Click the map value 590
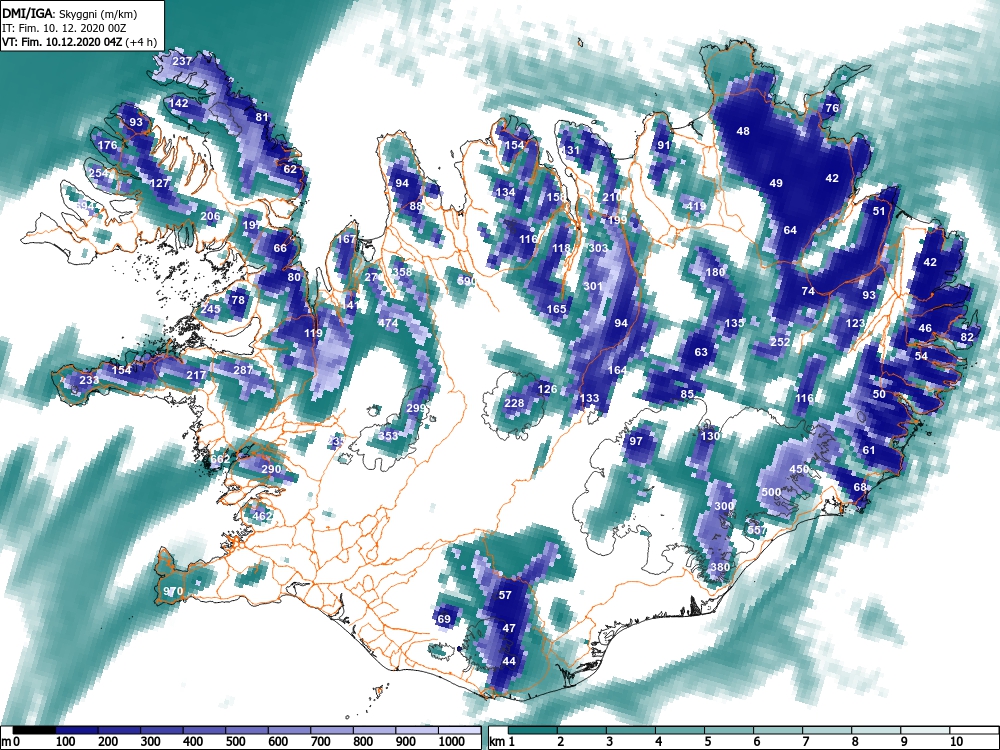 pos(467,281)
